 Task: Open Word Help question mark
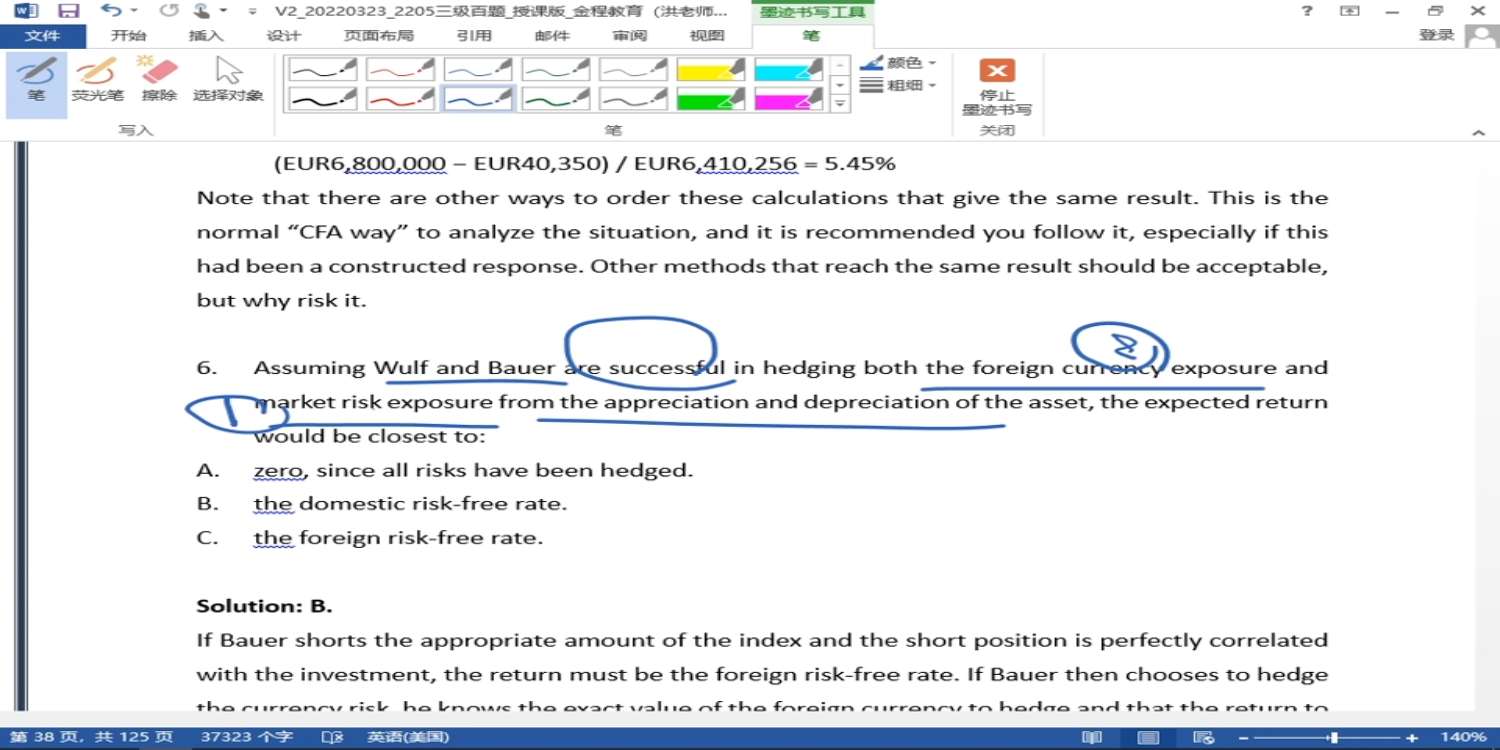pyautogui.click(x=1307, y=11)
